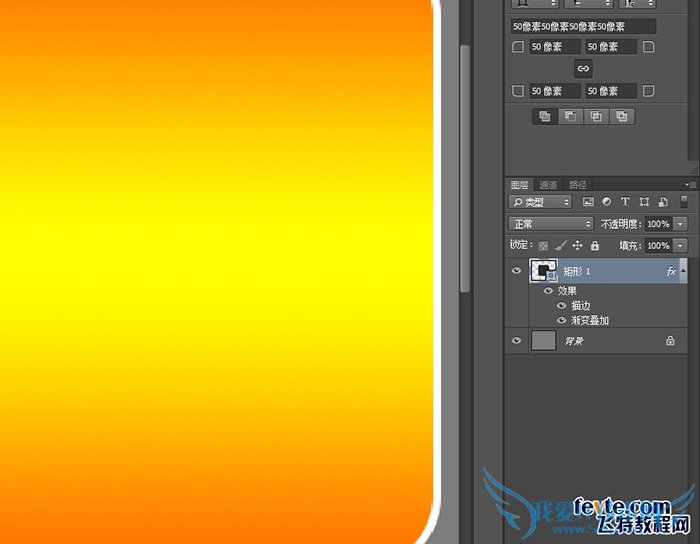The height and width of the screenshot is (544, 700).
Task: Switch to the 路径 tab
Action: point(577,185)
